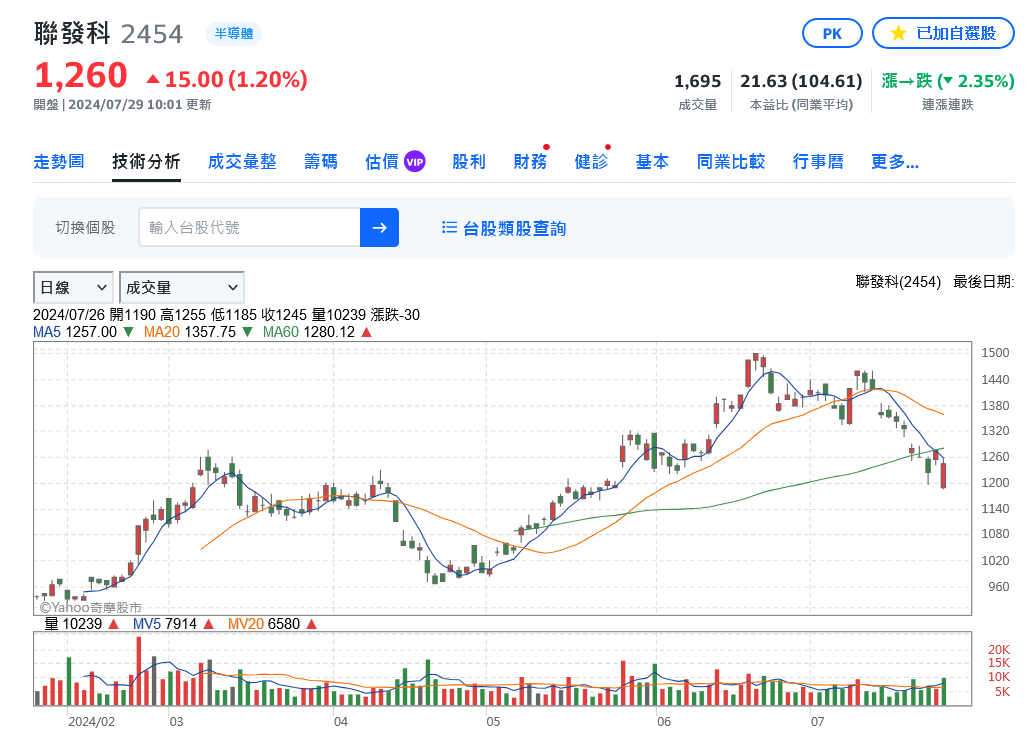
Task: Go to the 籌碼 tab
Action: [321, 161]
